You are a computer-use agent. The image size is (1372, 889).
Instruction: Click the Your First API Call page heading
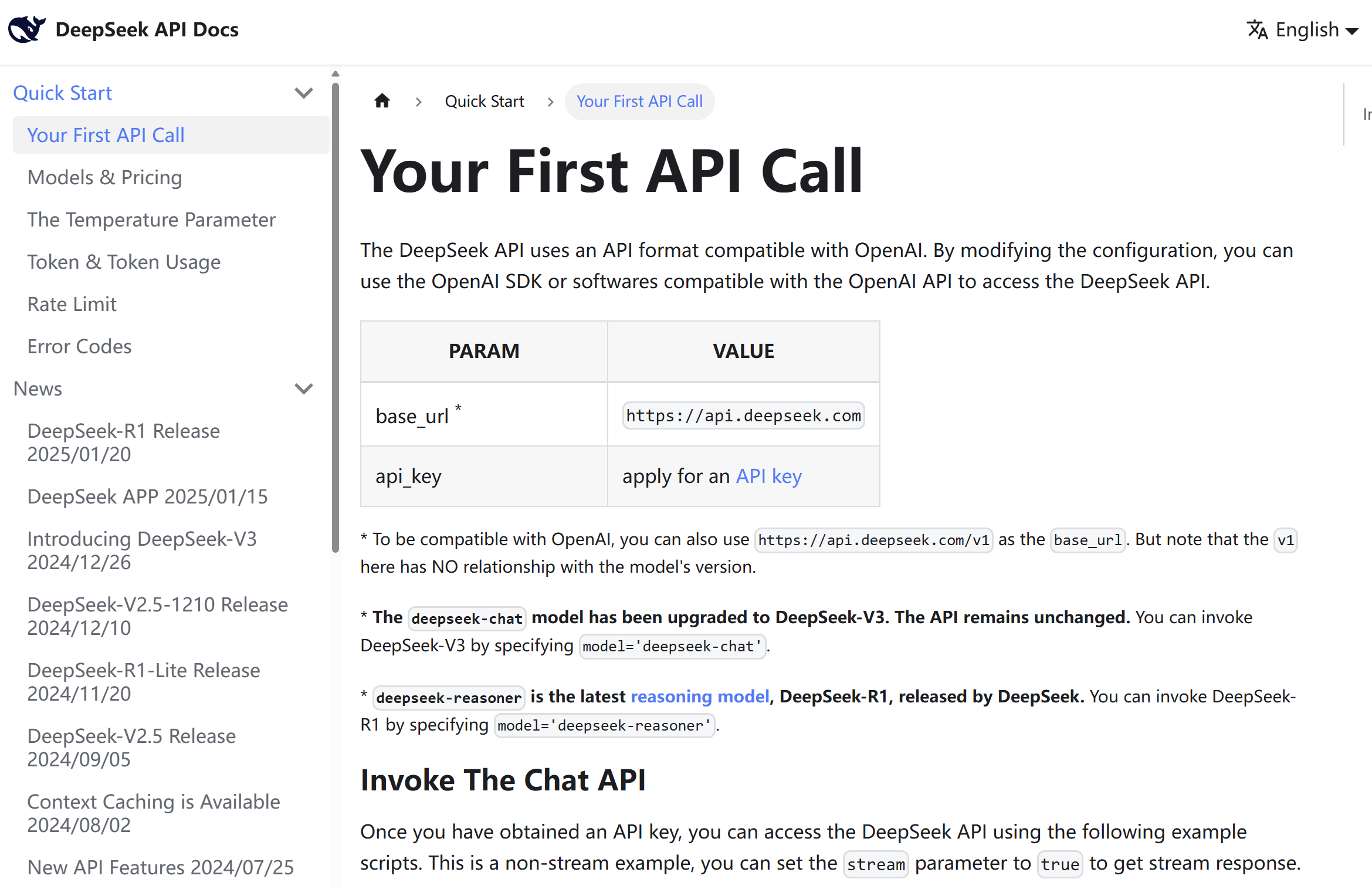[611, 171]
